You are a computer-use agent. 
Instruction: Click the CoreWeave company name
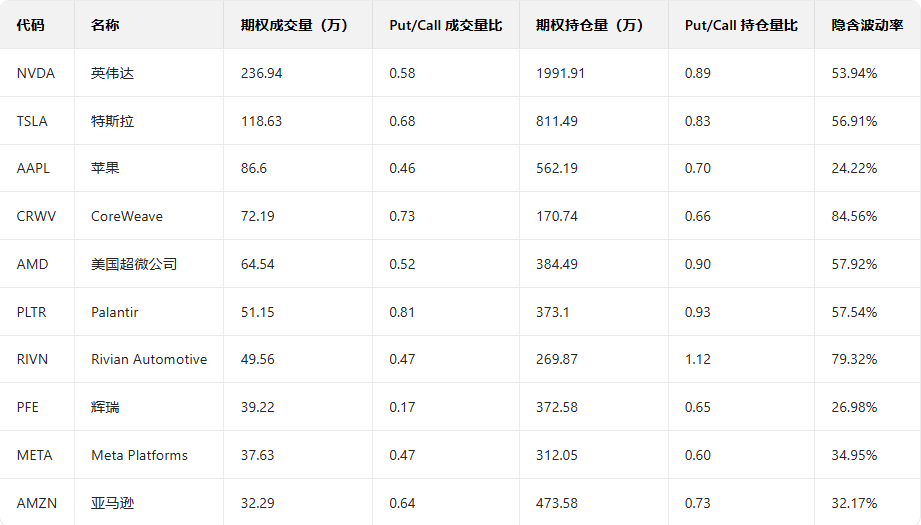[x=126, y=216]
